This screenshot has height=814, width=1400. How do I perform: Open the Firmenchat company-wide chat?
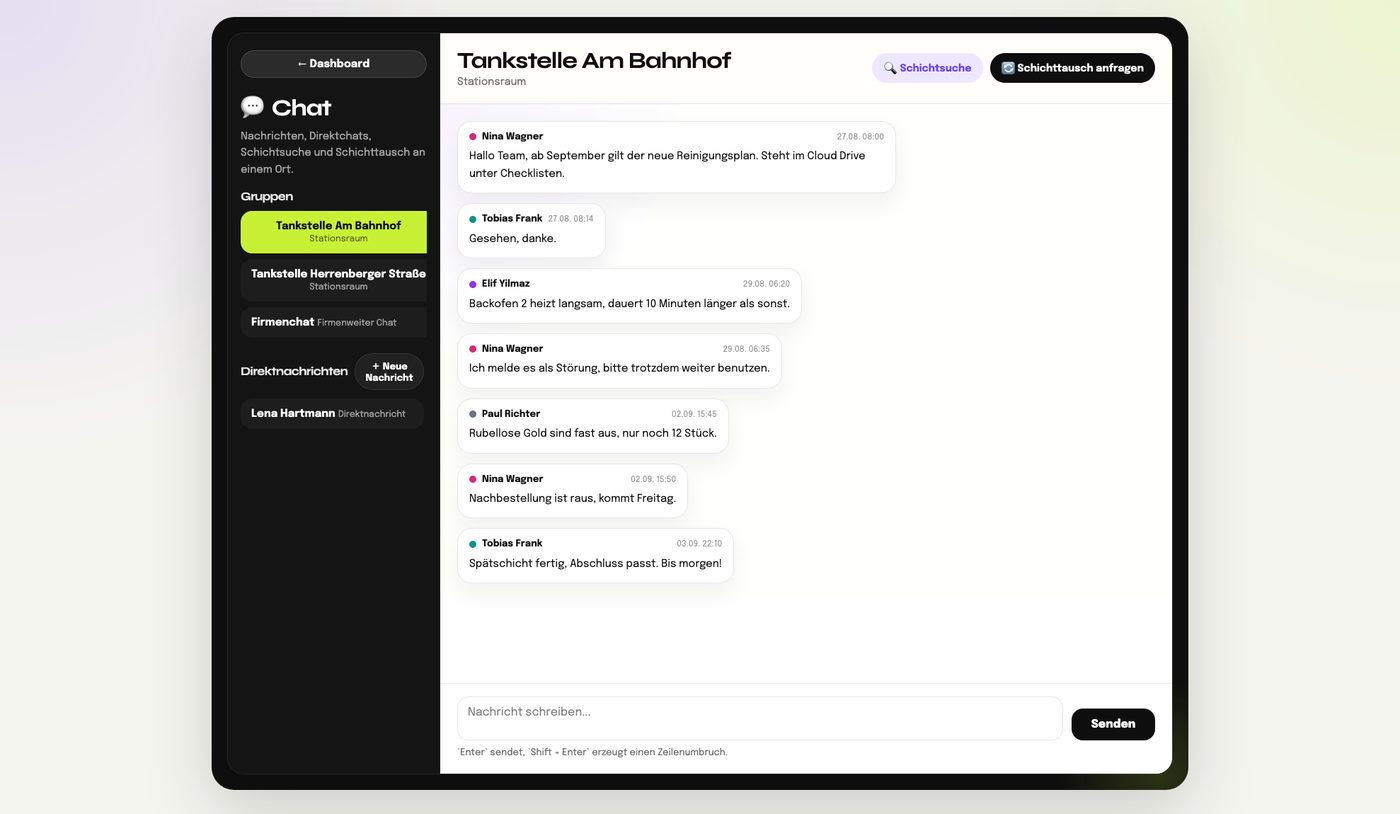click(334, 322)
